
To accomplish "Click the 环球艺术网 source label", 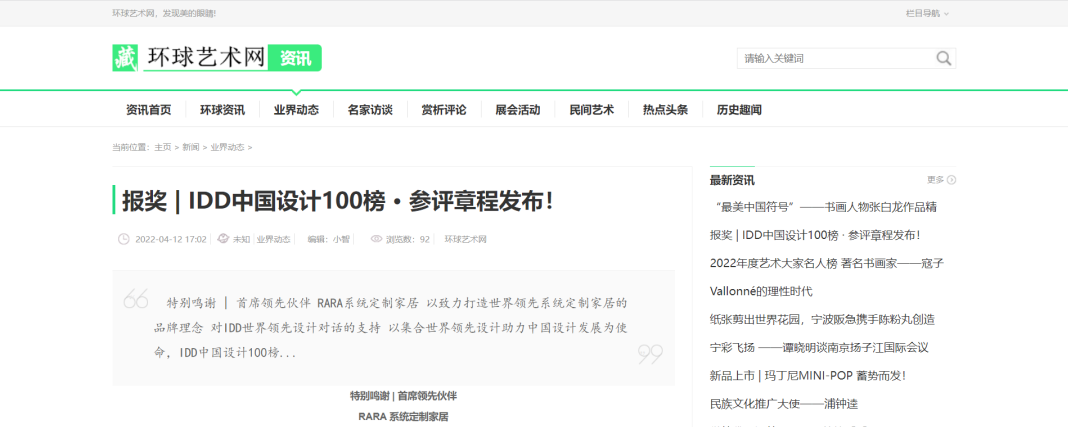I will [466, 239].
